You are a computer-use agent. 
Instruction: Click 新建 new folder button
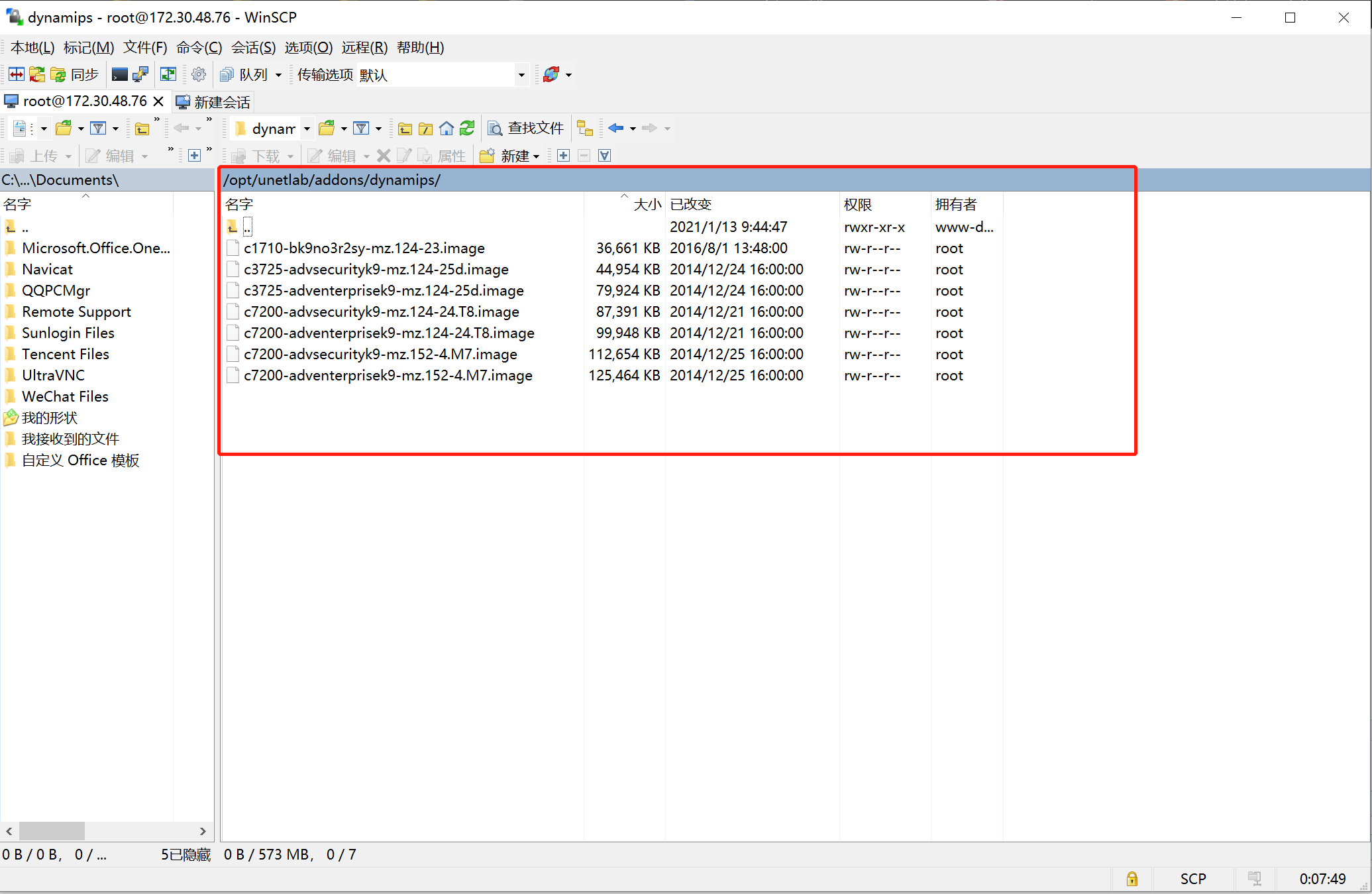click(x=509, y=156)
